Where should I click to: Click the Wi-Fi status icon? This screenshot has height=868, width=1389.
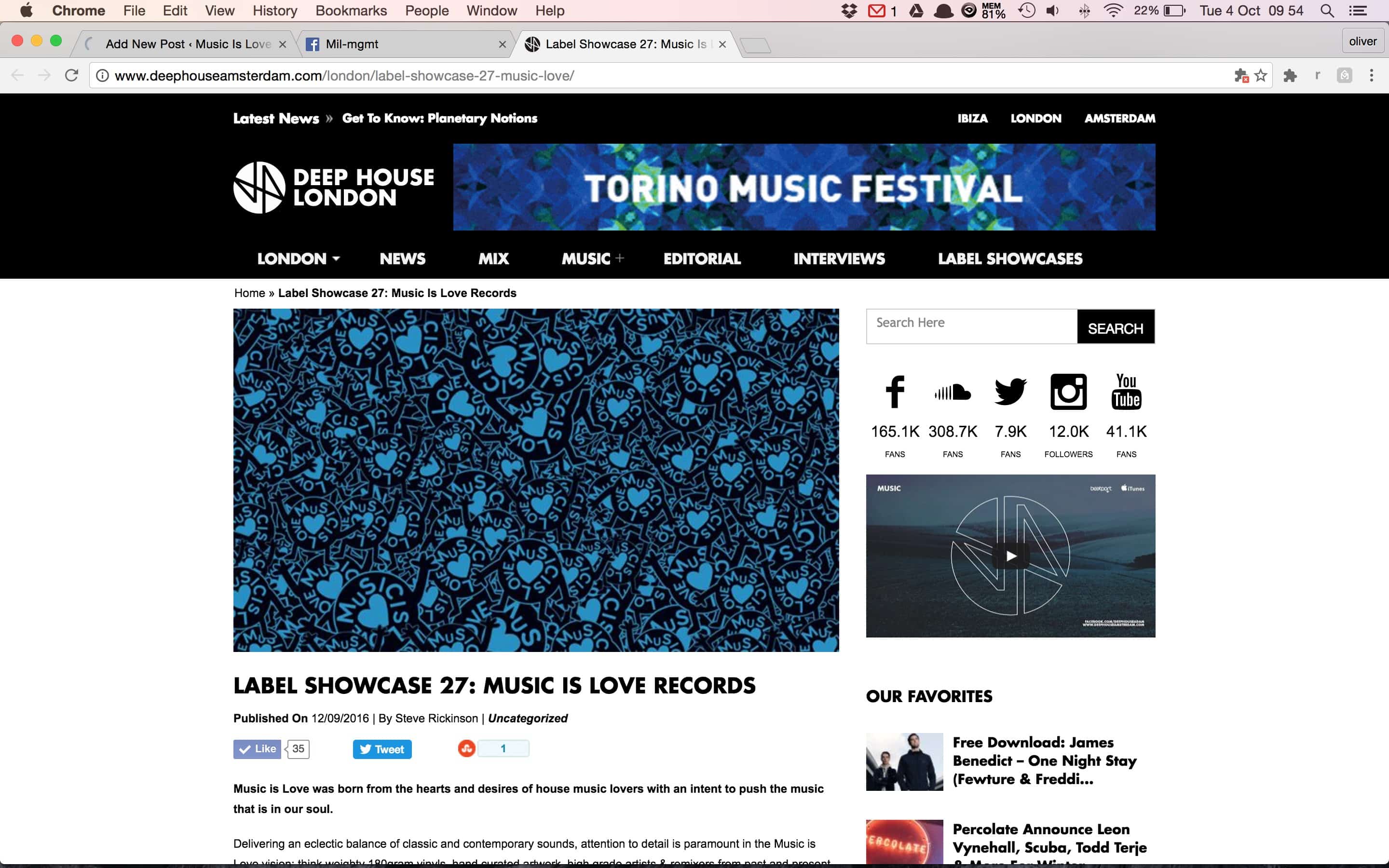coord(1113,10)
